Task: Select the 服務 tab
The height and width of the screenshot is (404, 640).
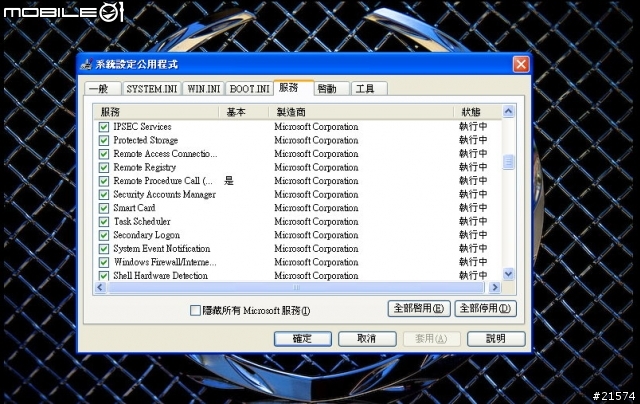Action: (293, 87)
